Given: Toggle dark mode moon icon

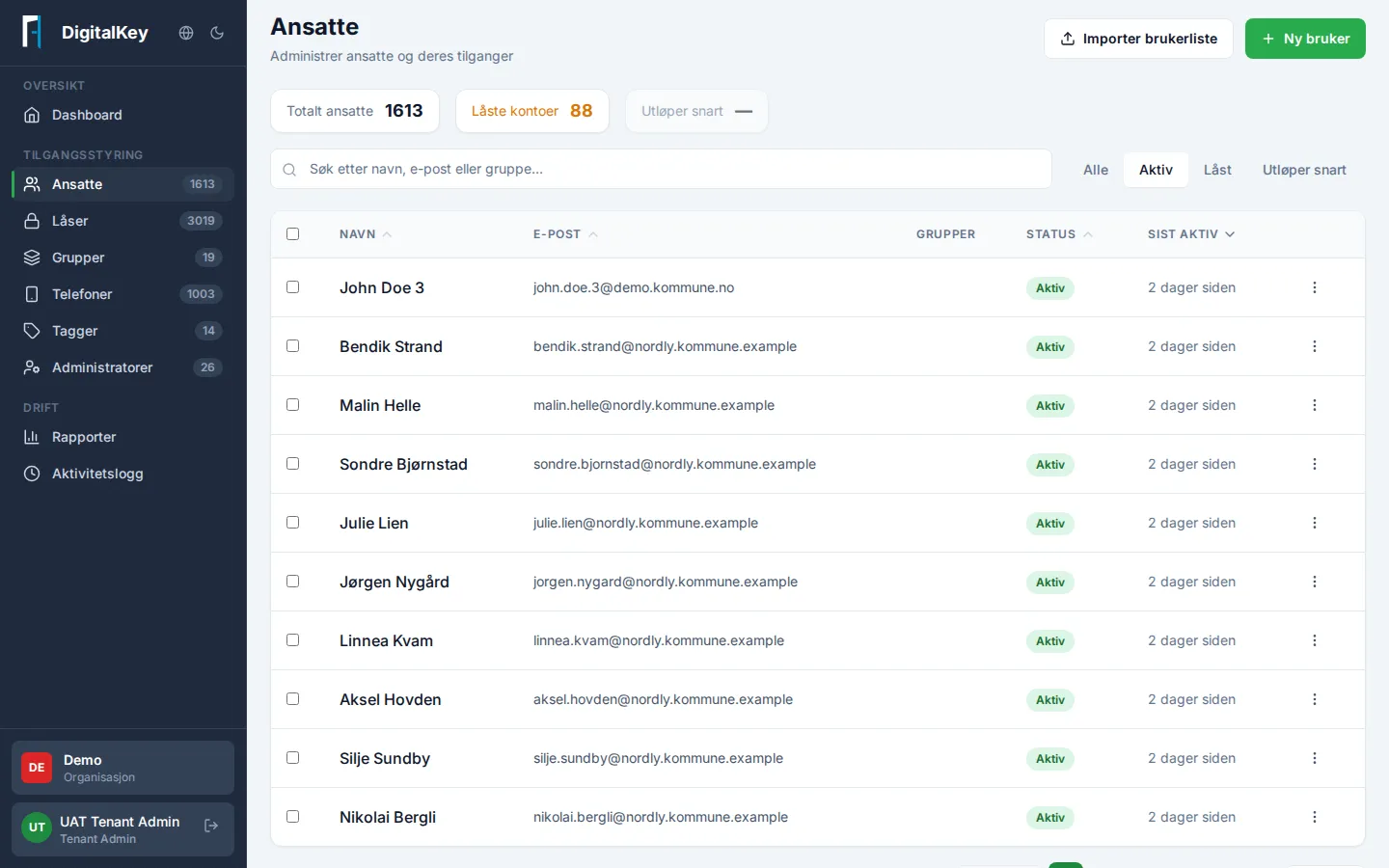Looking at the screenshot, I should tap(217, 33).
